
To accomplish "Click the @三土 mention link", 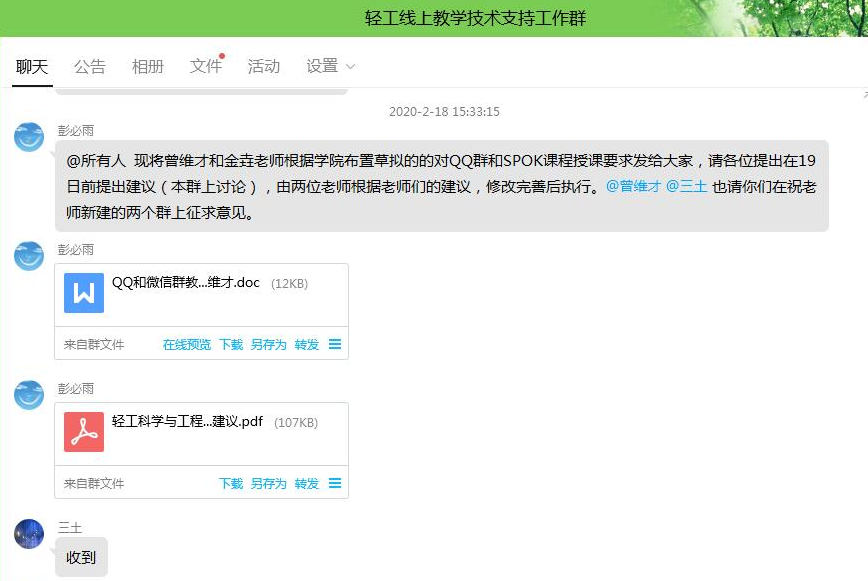I will [686, 186].
